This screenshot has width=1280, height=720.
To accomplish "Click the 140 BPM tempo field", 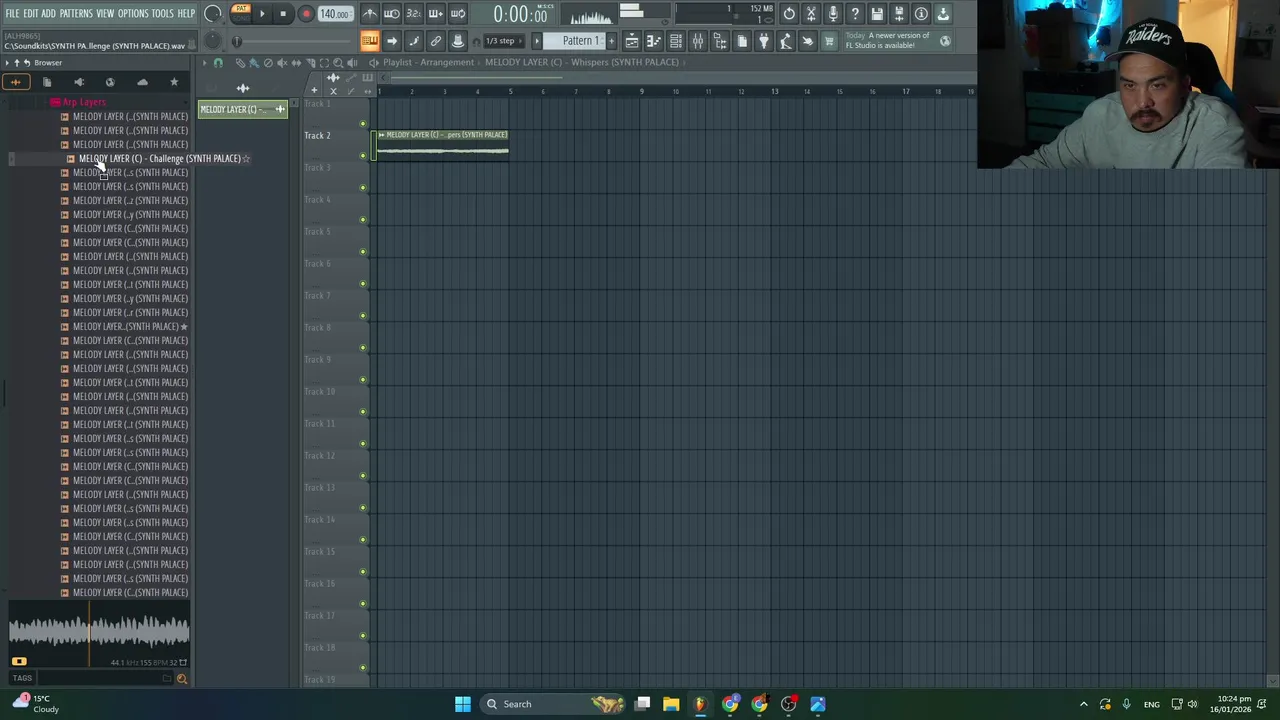I will 334,14.
